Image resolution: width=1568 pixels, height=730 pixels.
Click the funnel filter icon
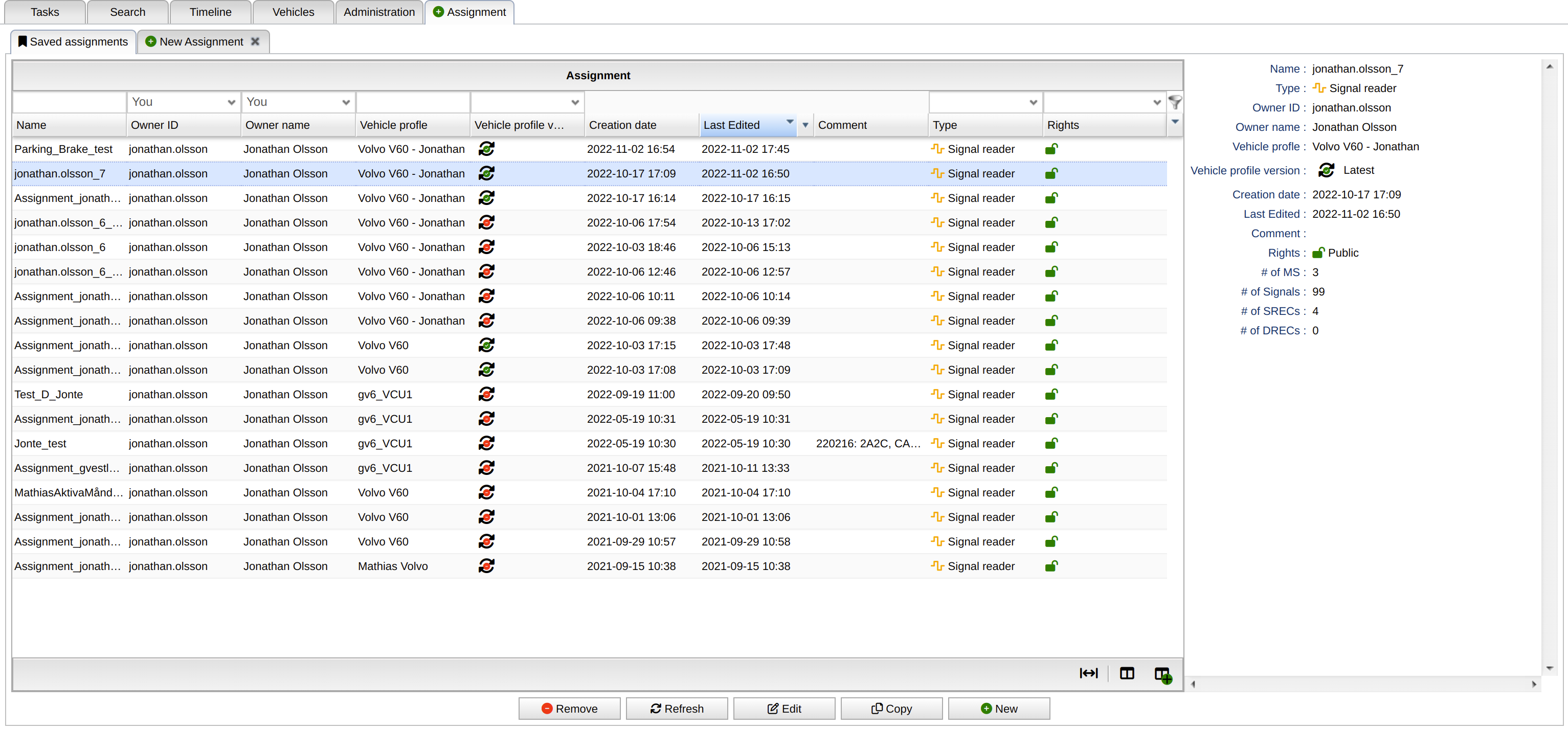[1174, 102]
